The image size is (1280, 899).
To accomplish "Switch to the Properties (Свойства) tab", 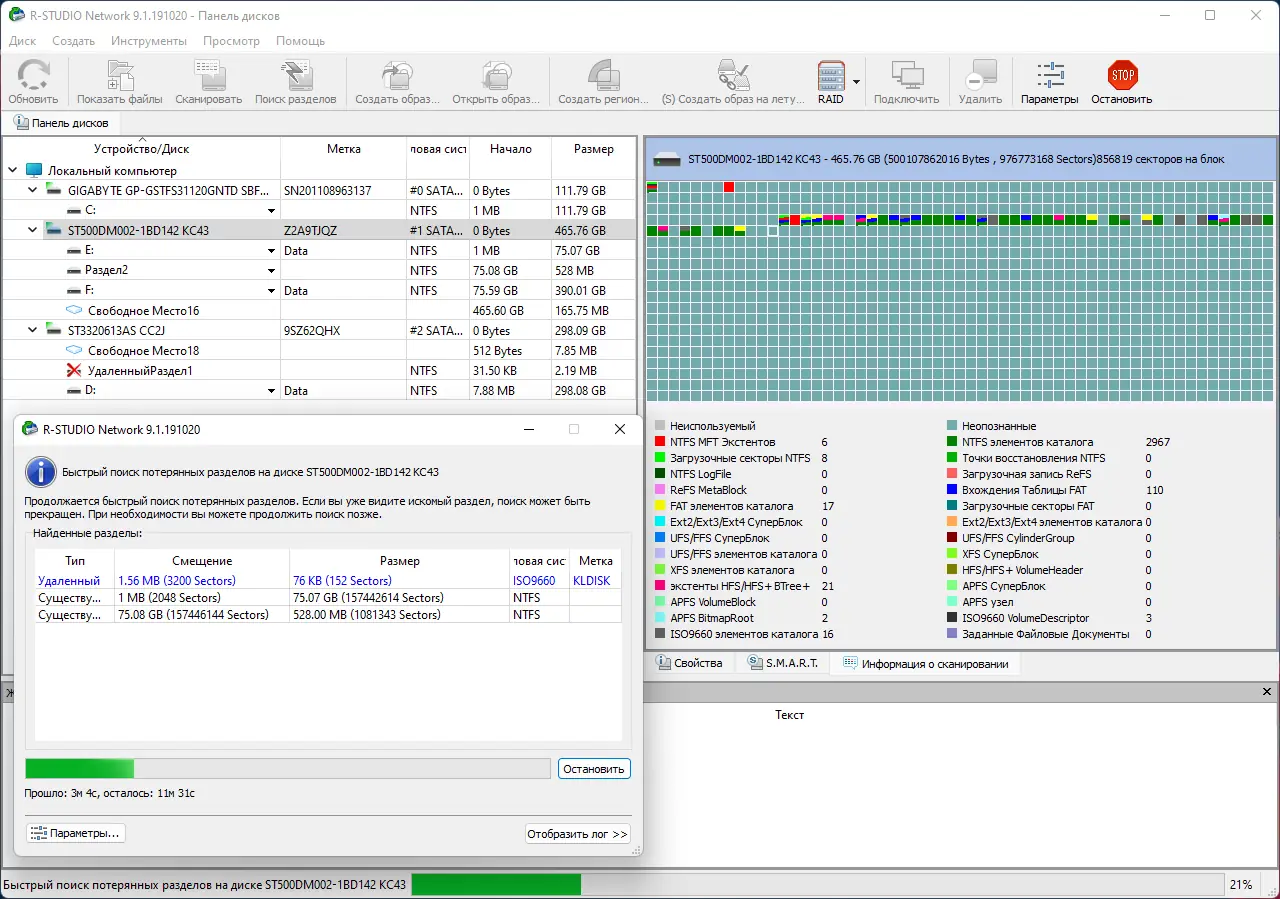I will point(689,663).
